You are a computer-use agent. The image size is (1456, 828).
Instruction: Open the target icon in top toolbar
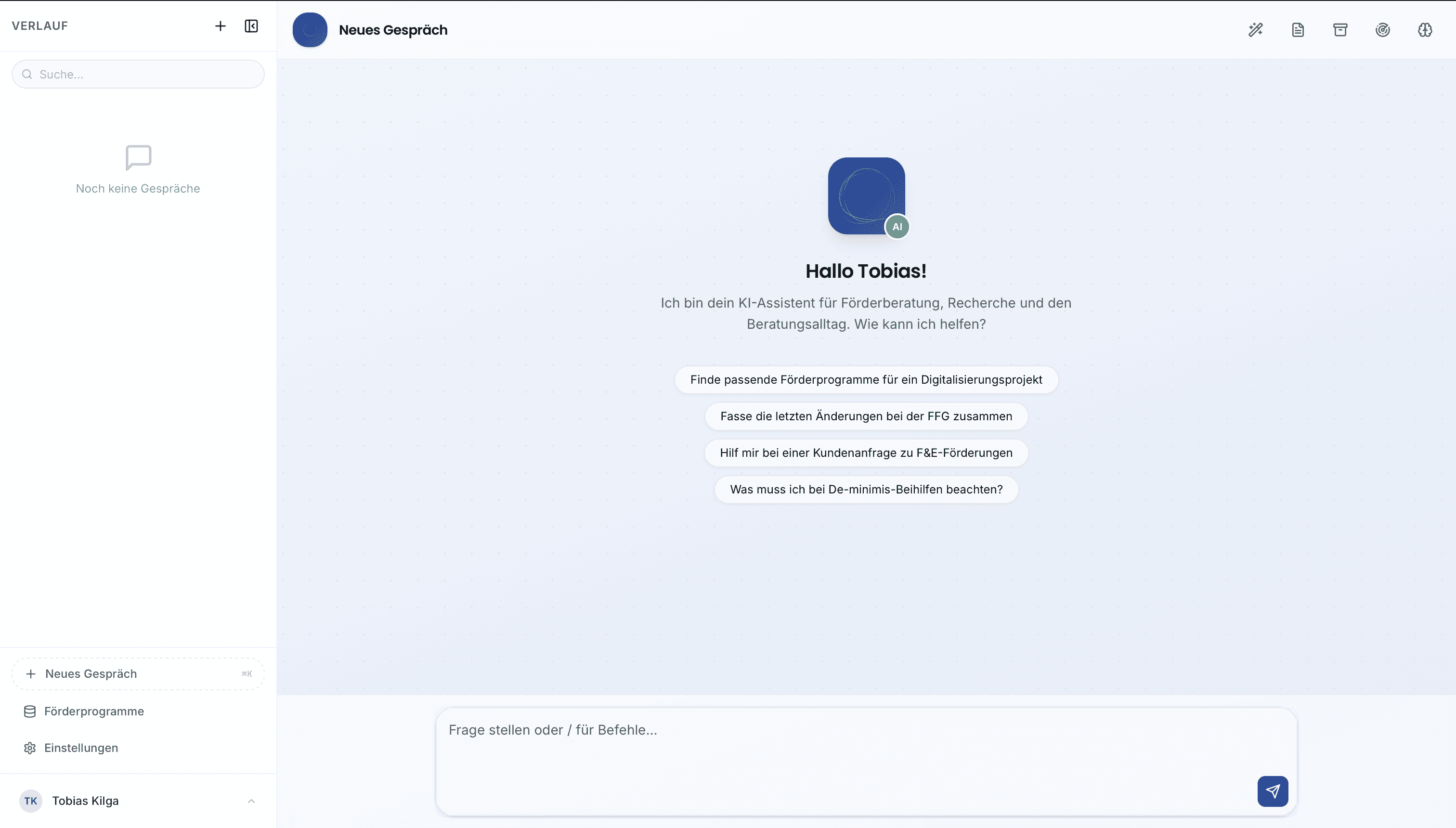[1383, 29]
